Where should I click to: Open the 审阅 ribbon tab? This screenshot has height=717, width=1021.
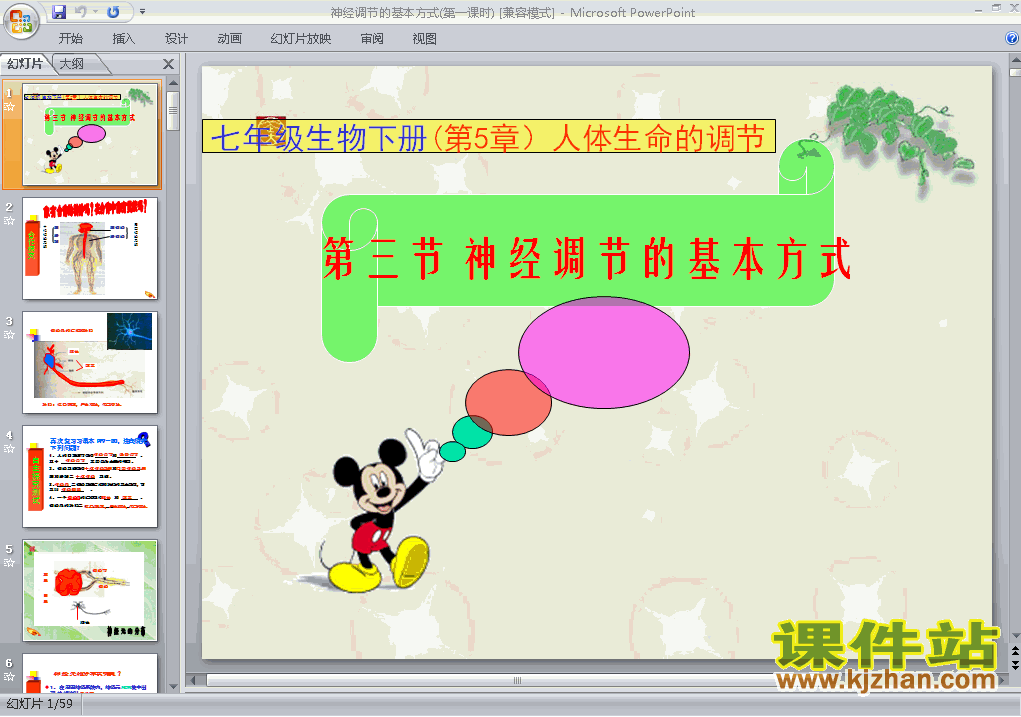[372, 38]
